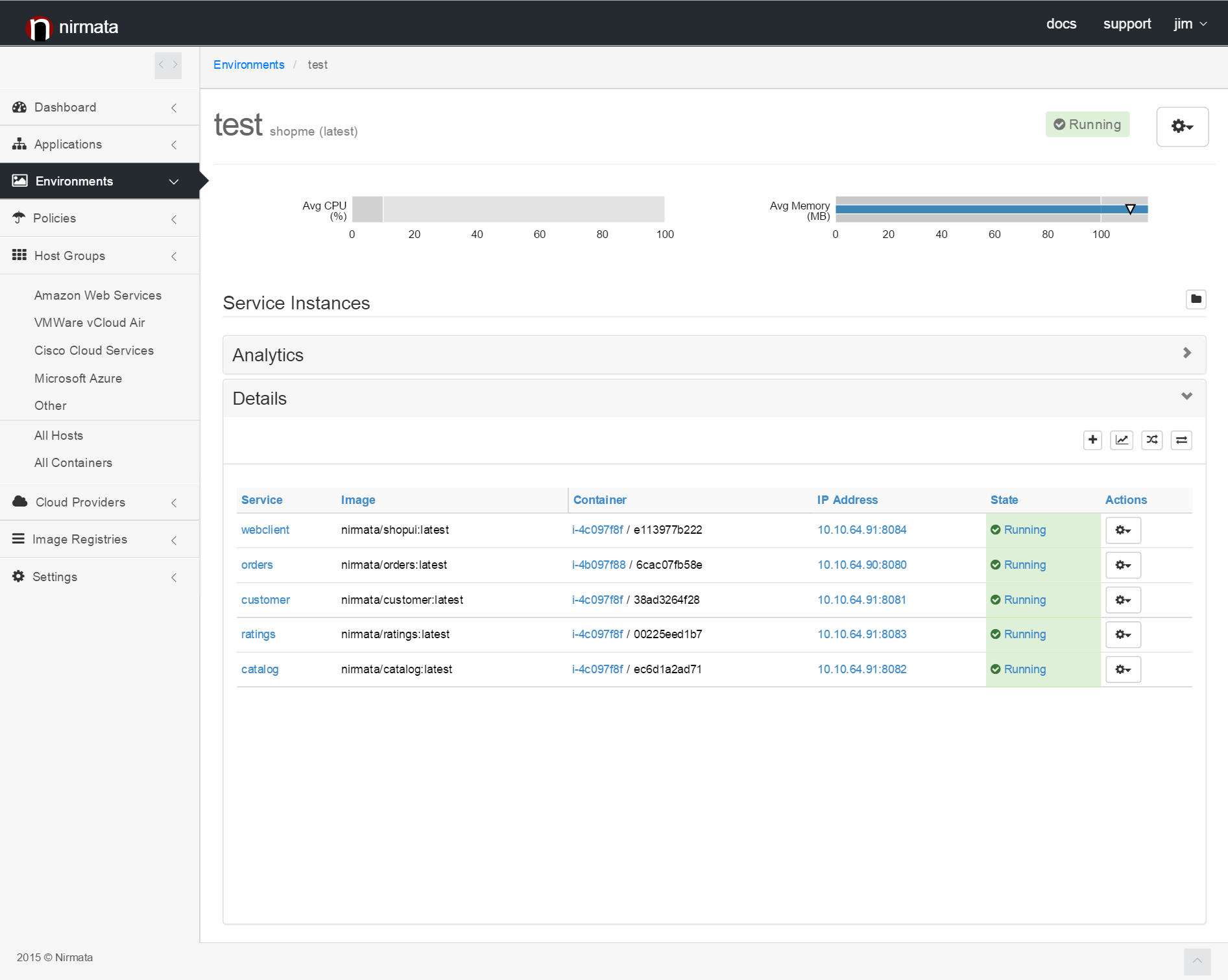Click the plus icon in Details panel
Screen dimensions: 1228x980
pyautogui.click(x=1092, y=440)
